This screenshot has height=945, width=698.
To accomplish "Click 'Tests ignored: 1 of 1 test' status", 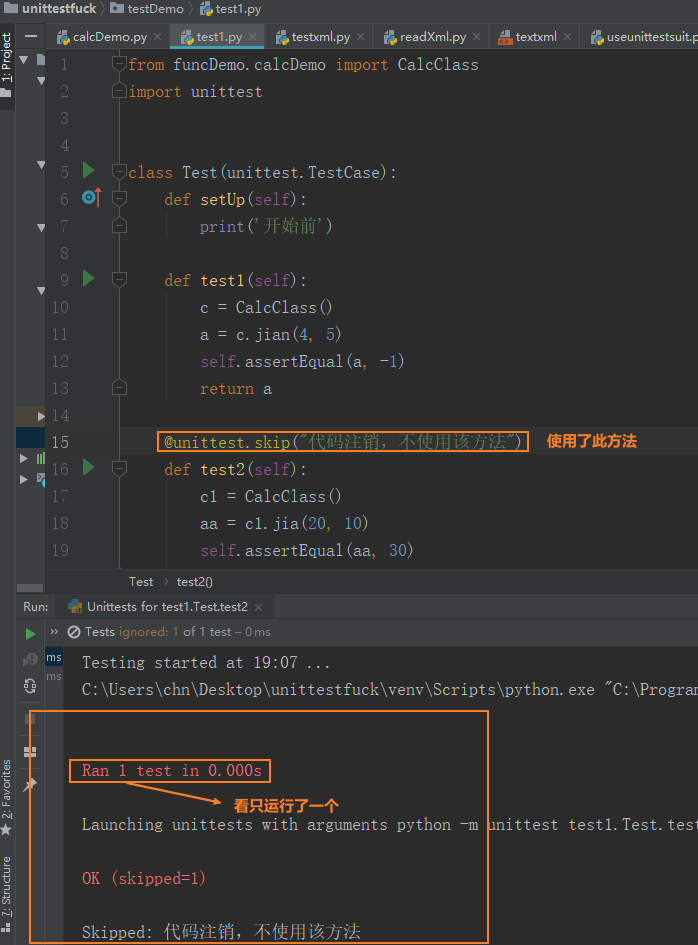I will pyautogui.click(x=159, y=632).
